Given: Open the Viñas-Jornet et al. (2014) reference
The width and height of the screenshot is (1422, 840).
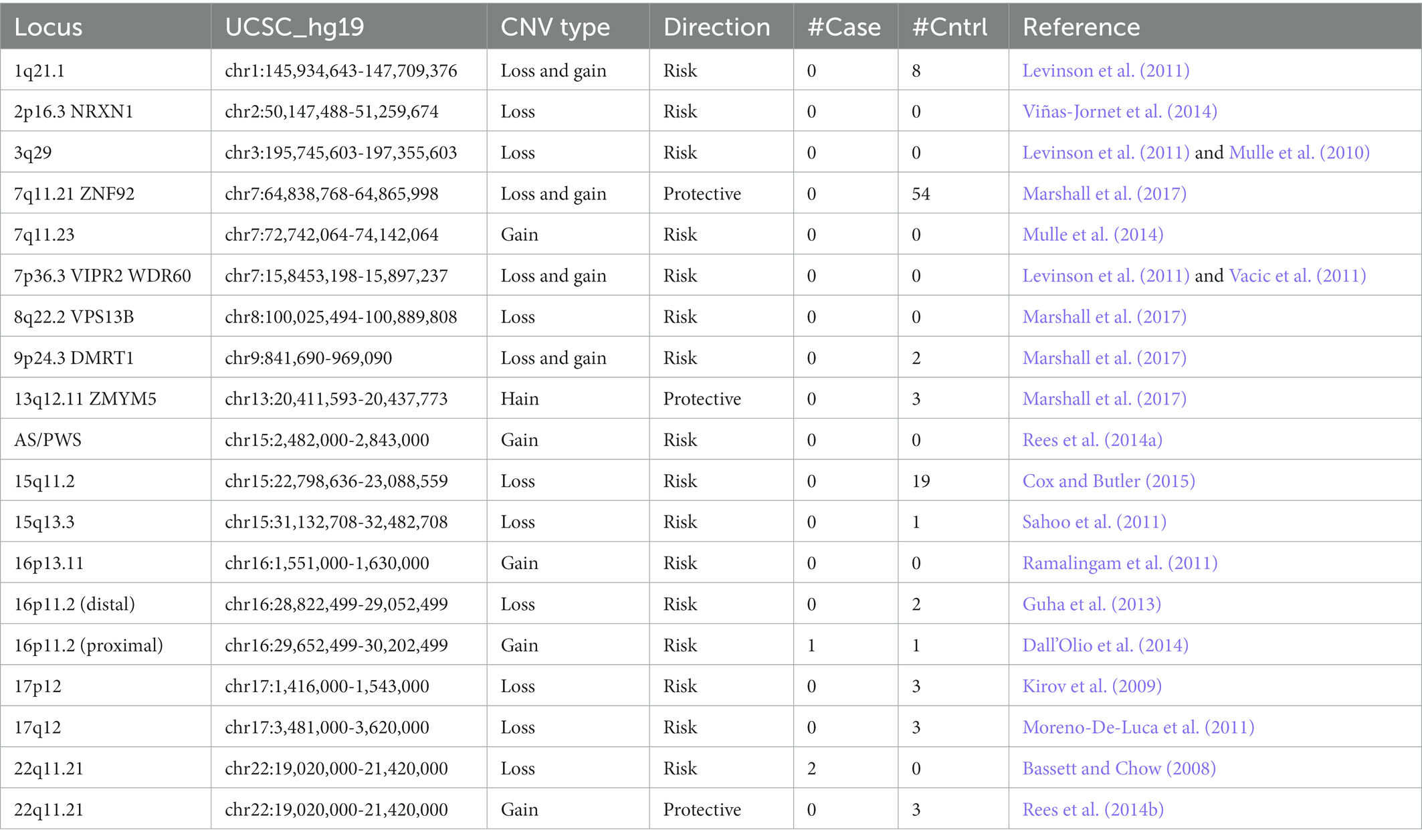Looking at the screenshot, I should click(1119, 111).
